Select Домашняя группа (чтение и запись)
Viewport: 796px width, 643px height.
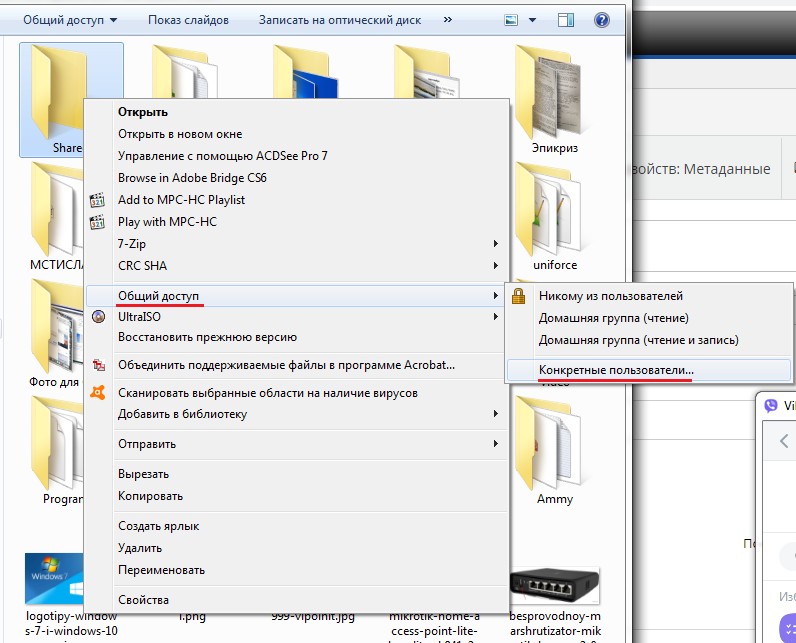coord(648,340)
